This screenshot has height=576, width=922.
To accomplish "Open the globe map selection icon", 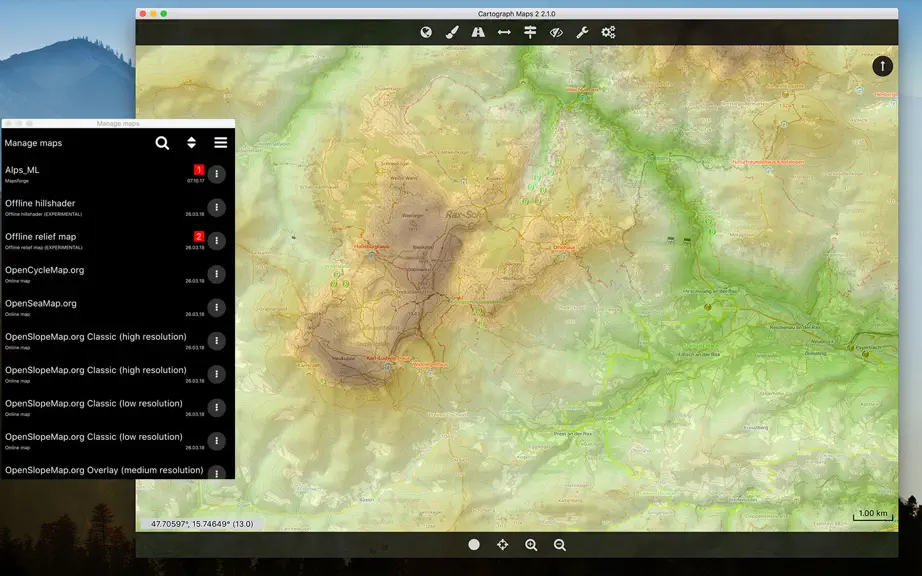I will click(426, 32).
